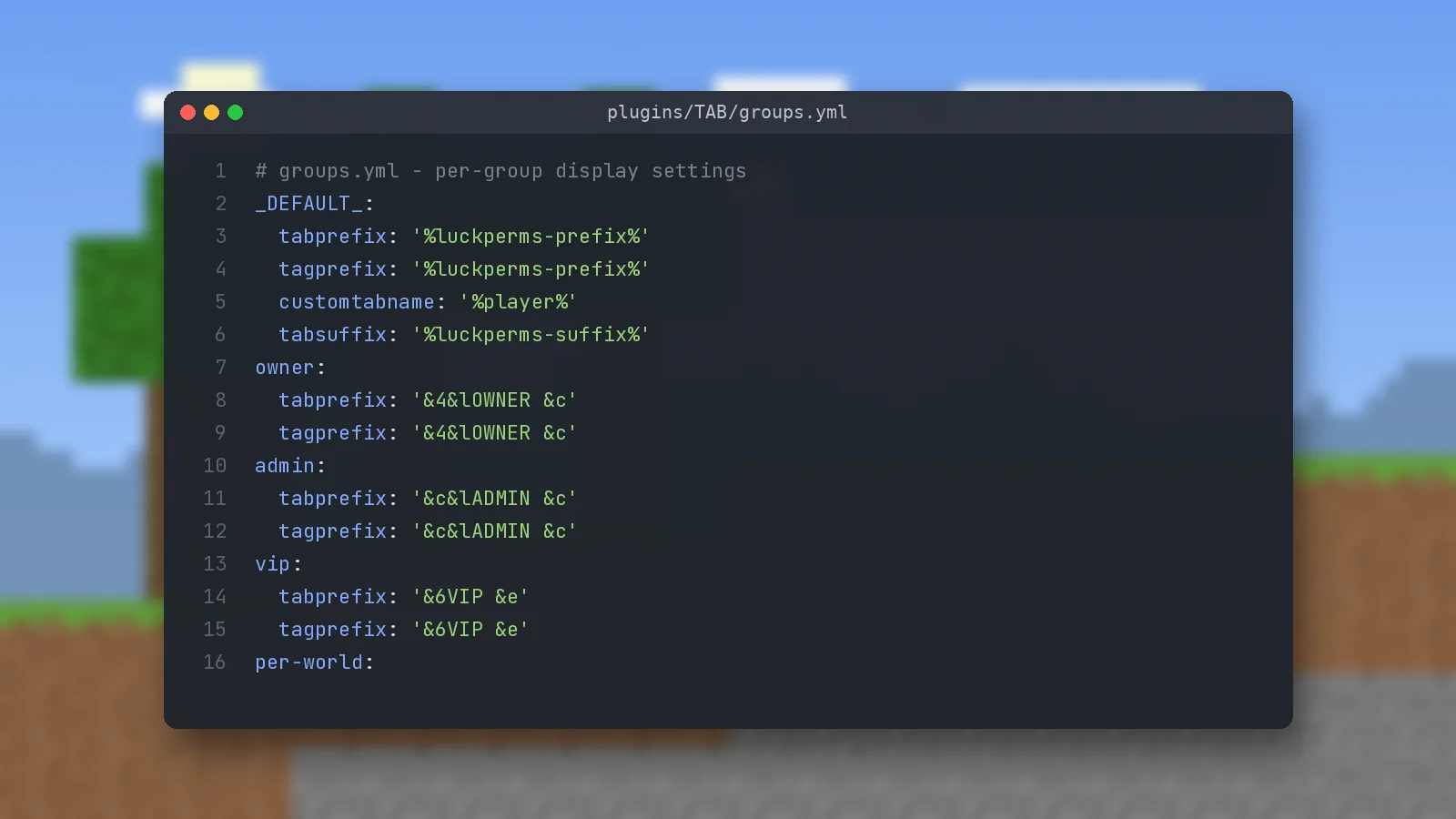The image size is (1456, 819).
Task: Click the title plugins/TAB/groups.yml
Action: tap(727, 112)
